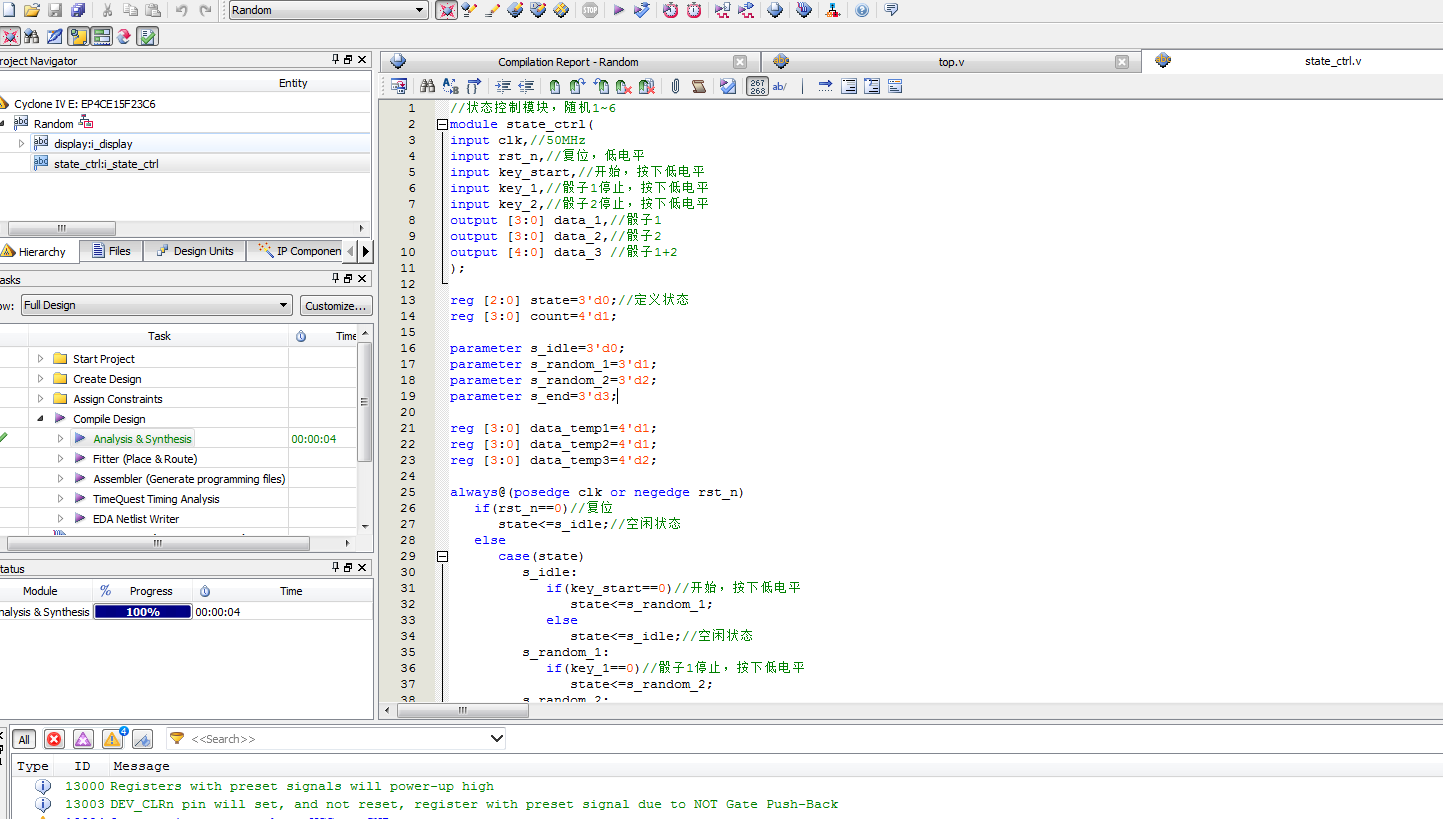Undo the last edit
1443x819 pixels.
point(181,10)
